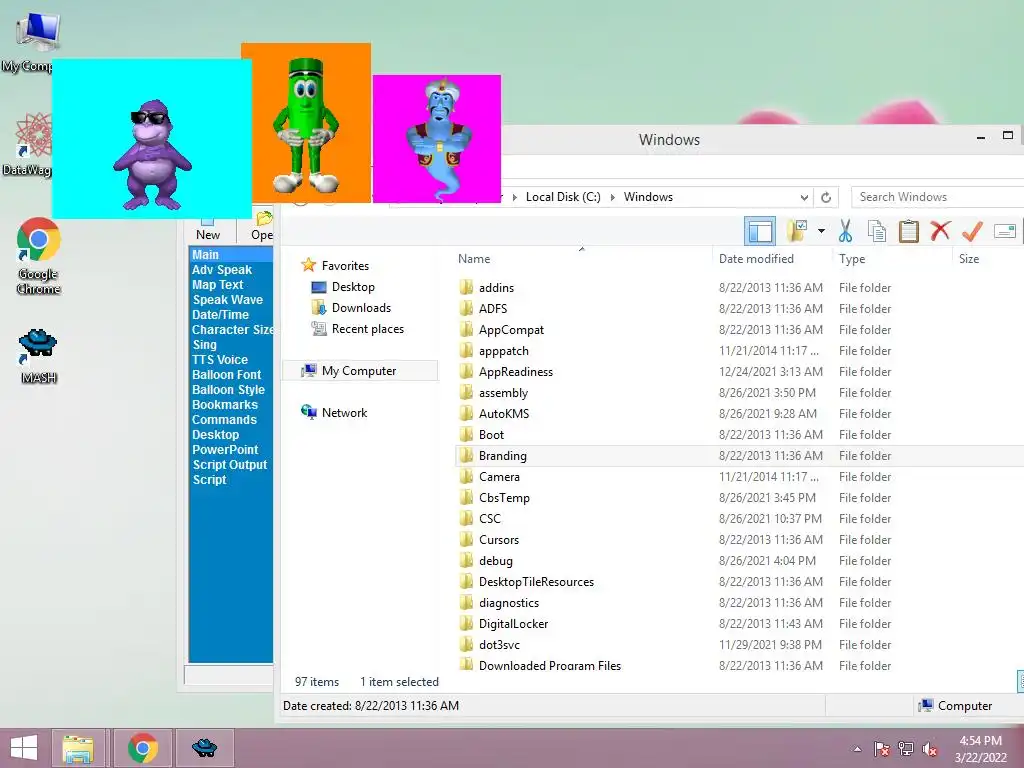Open the Adv Speak tab in MASH
The image size is (1024, 768).
[x=221, y=270]
